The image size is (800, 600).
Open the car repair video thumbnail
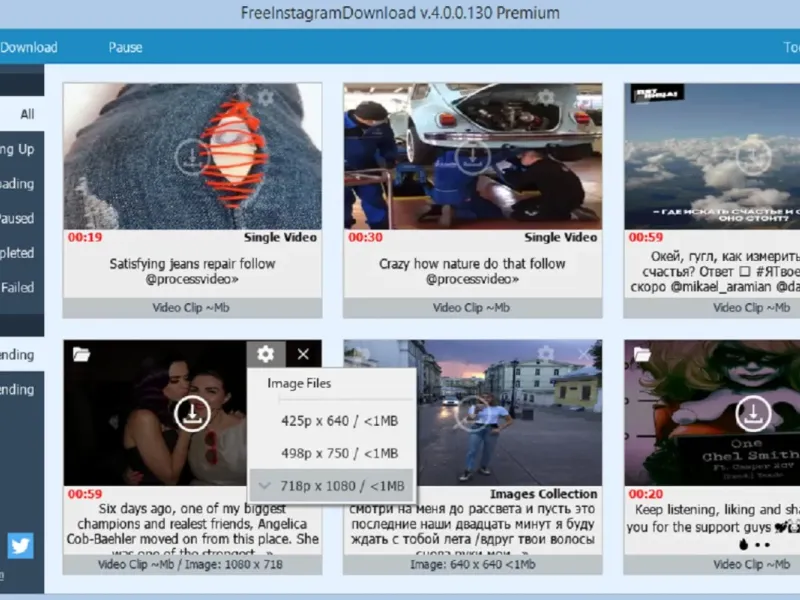472,156
